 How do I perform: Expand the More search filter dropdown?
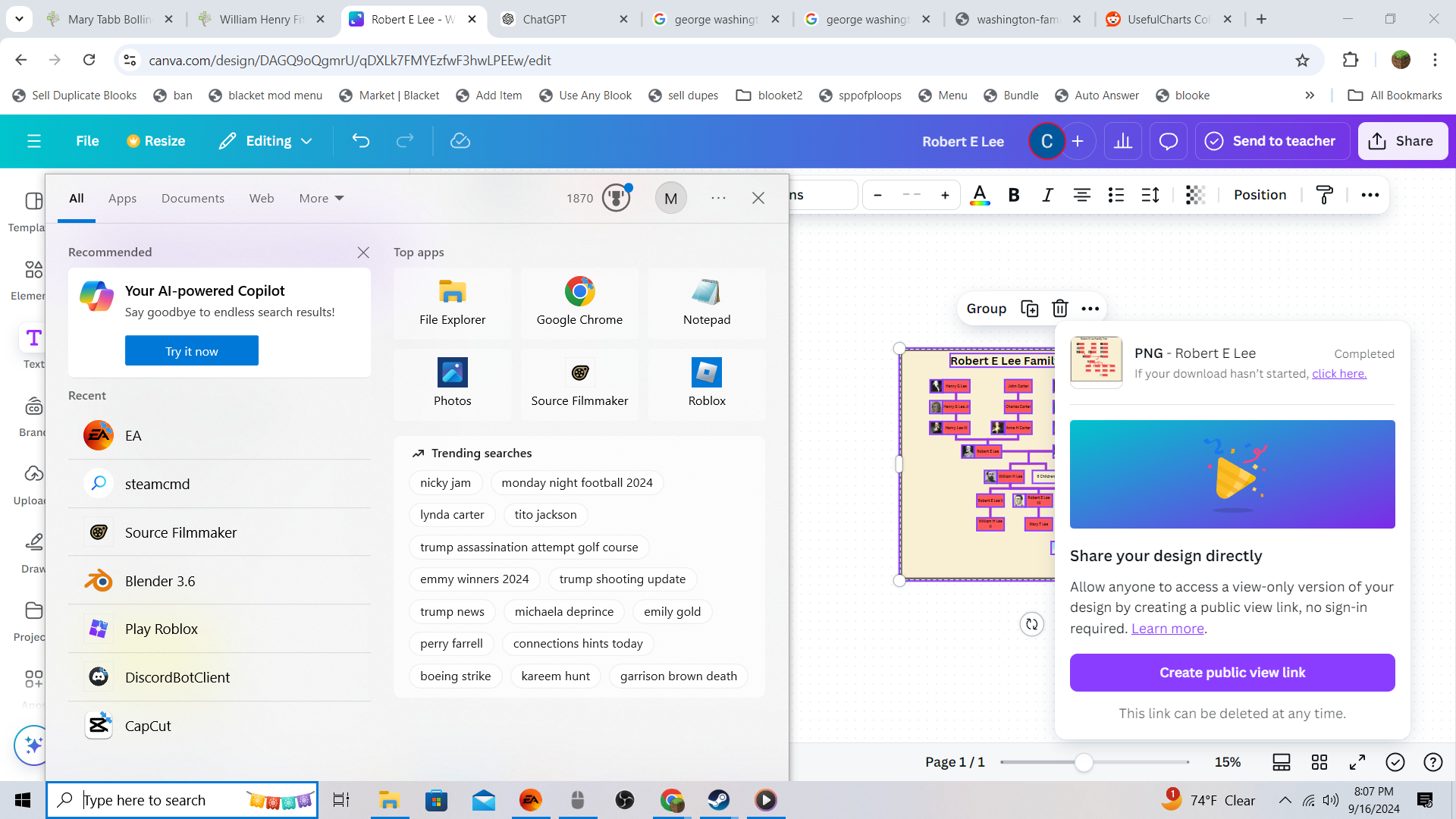point(322,198)
